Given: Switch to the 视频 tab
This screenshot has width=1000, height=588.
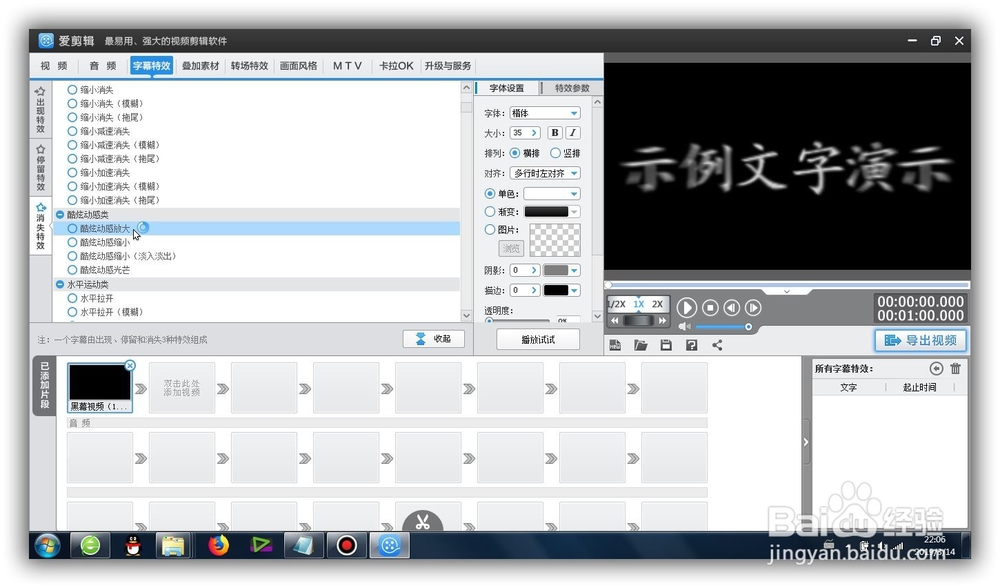Looking at the screenshot, I should click(x=54, y=66).
